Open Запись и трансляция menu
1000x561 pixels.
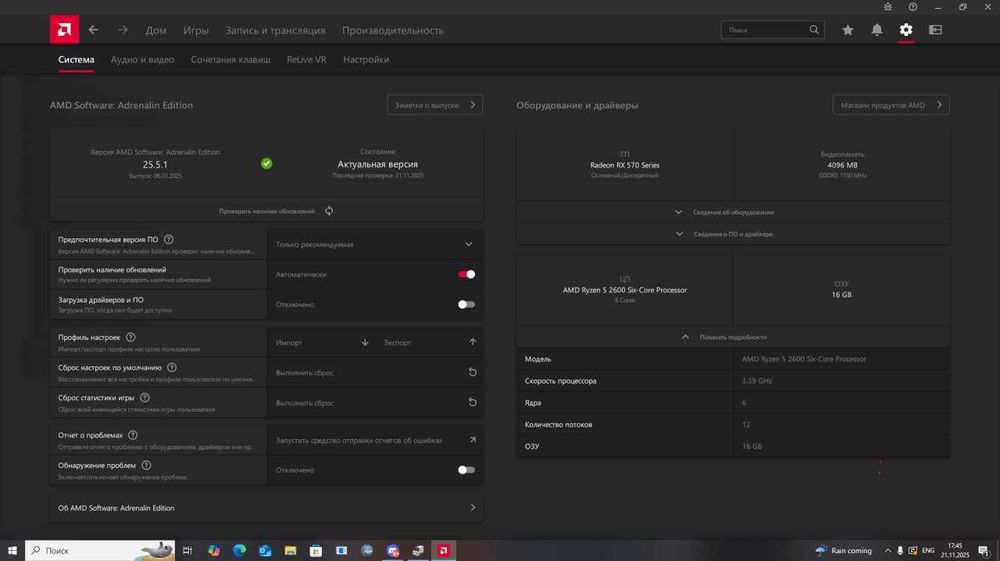[x=275, y=31]
